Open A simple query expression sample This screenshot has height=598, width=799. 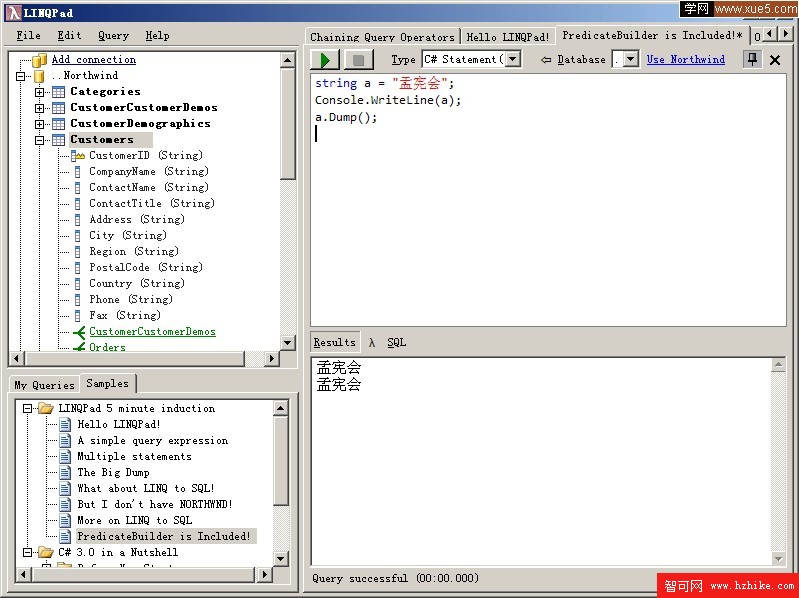coord(153,441)
